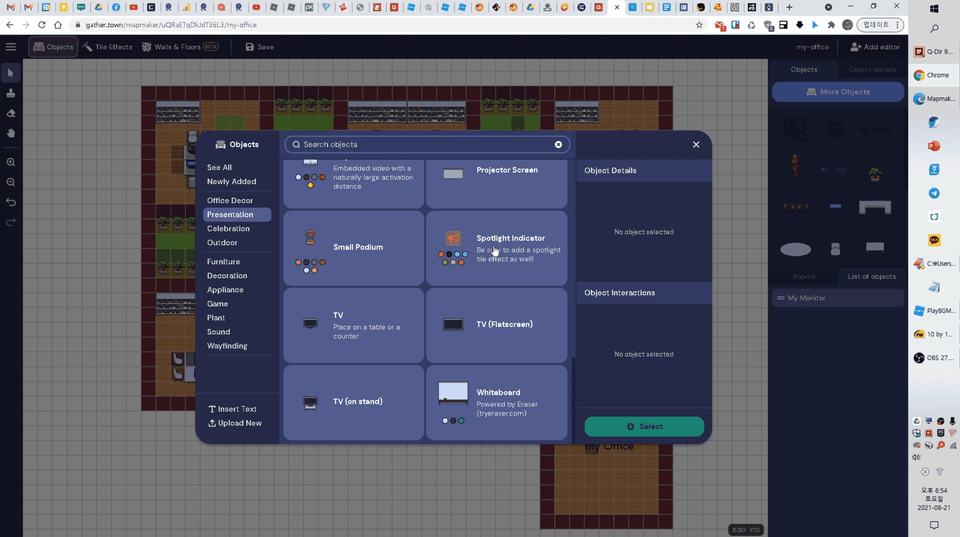960x537 pixels.
Task: Click More Objects button in right panel
Action: pyautogui.click(x=838, y=92)
